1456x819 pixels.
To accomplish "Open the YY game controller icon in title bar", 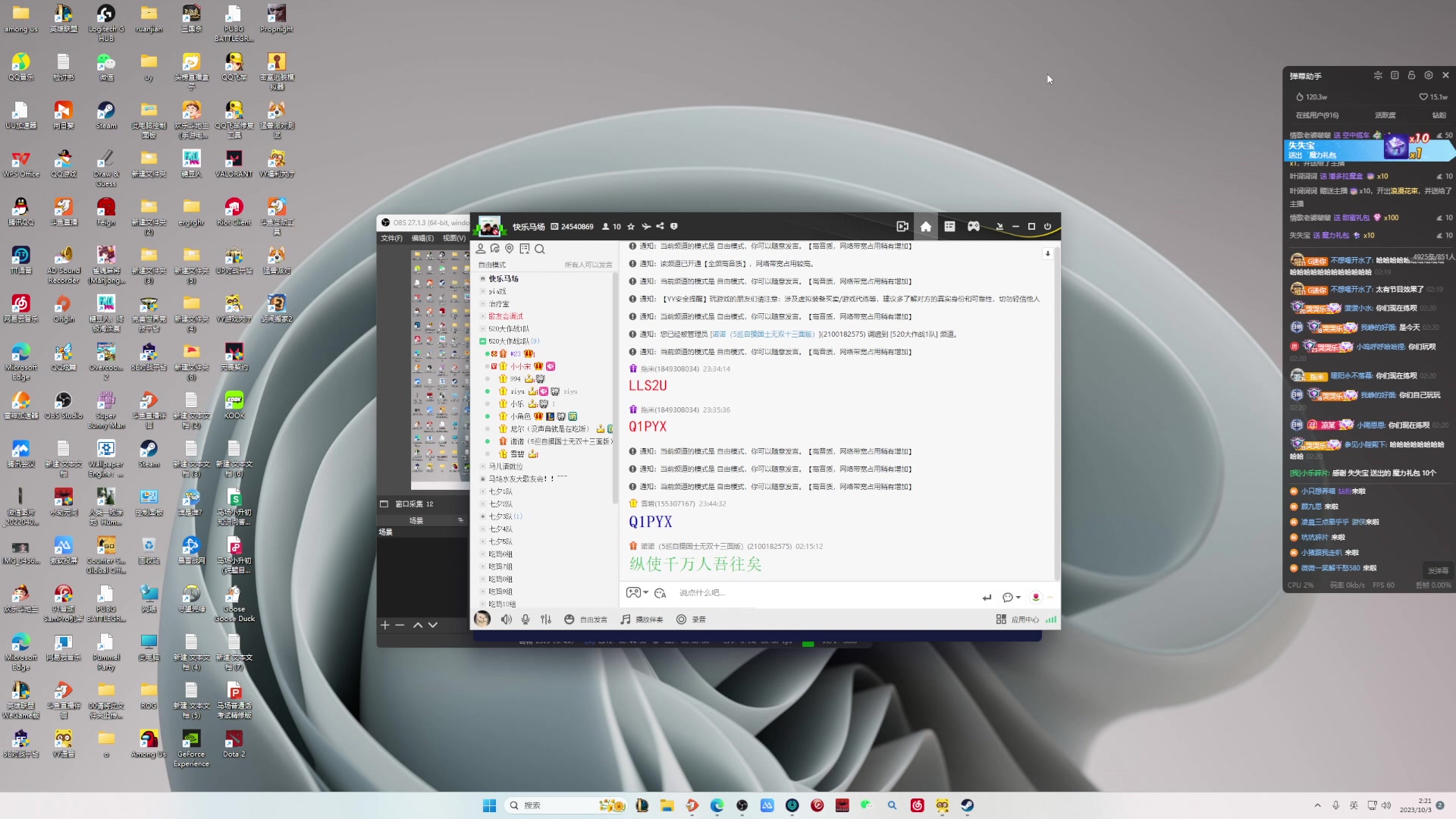I will [974, 226].
